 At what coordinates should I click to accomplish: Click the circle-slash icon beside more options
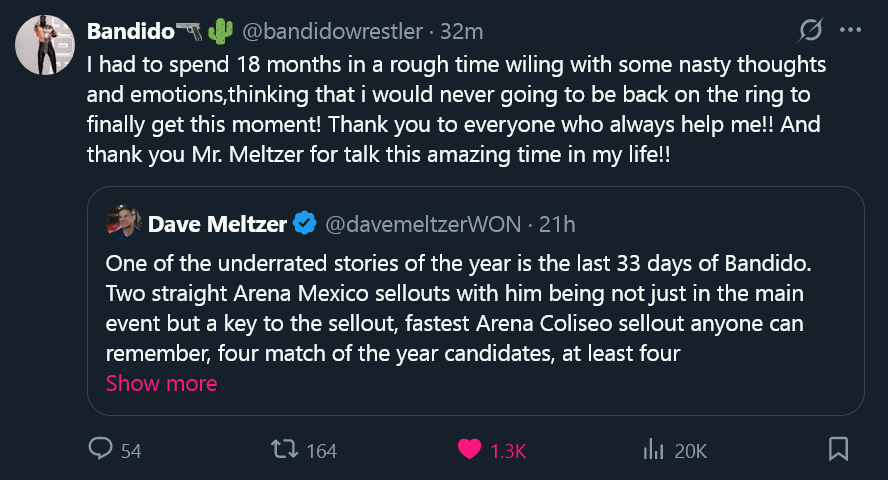point(812,31)
